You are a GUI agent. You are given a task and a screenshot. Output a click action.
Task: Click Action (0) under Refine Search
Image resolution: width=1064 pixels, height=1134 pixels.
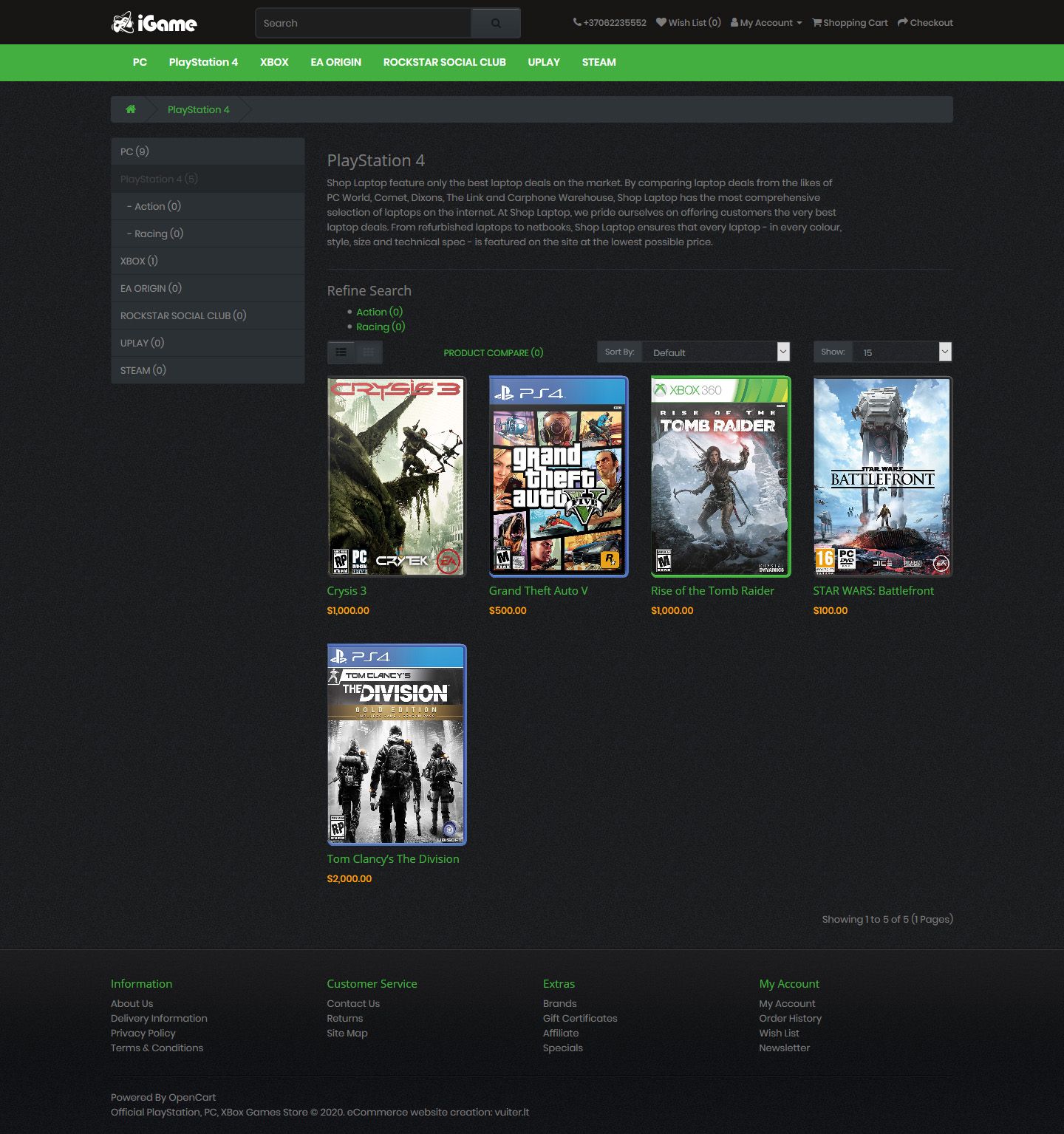tap(379, 312)
